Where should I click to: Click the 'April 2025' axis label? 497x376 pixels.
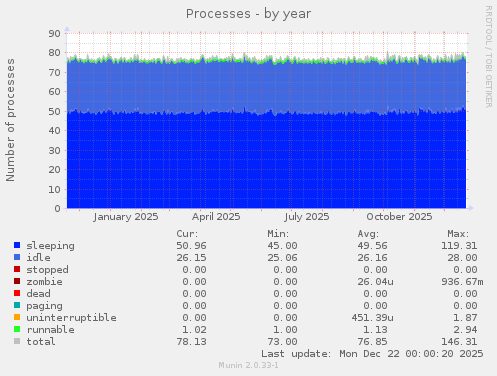[x=216, y=217]
